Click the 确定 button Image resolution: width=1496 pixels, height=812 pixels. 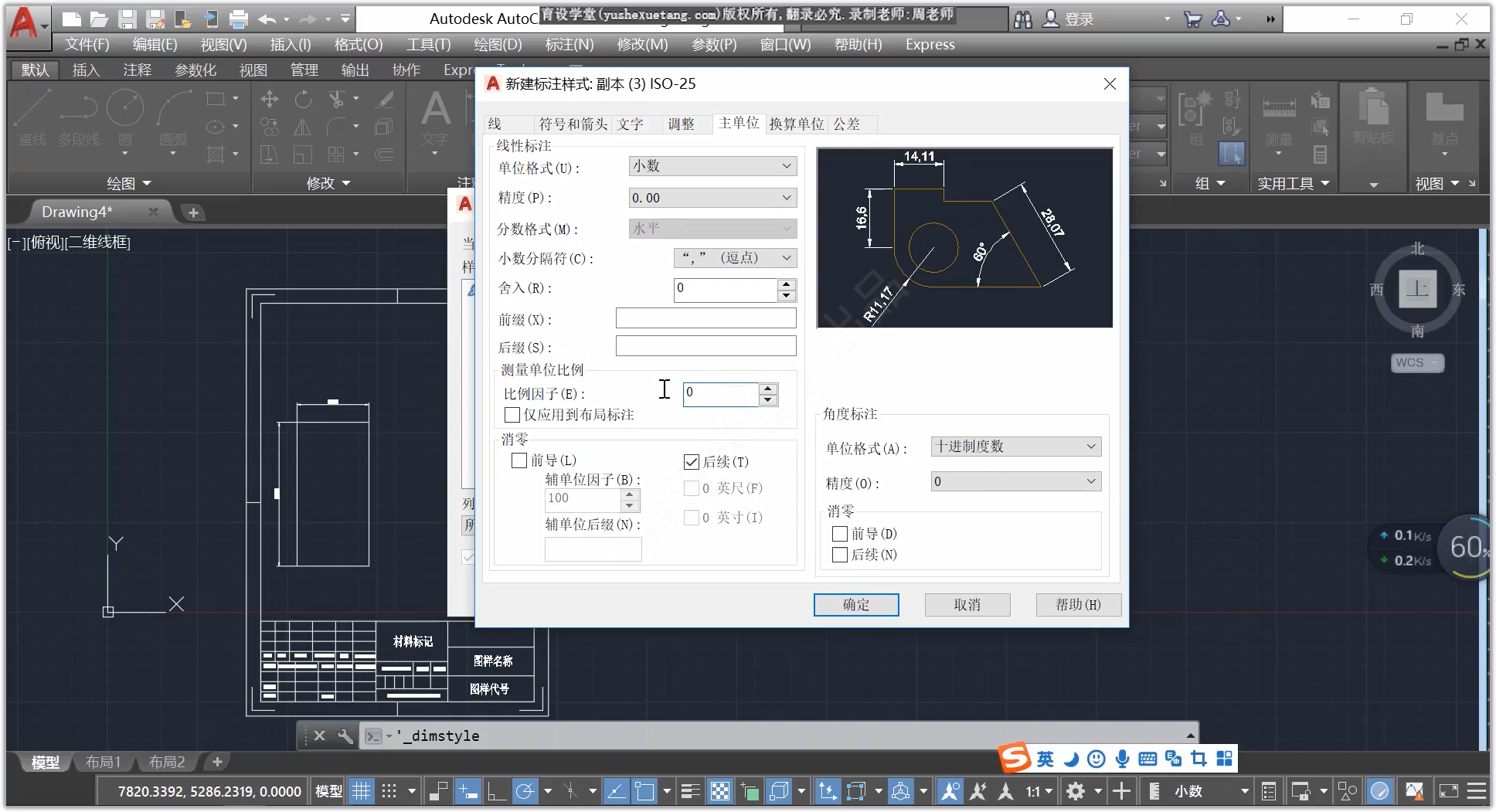[856, 605]
